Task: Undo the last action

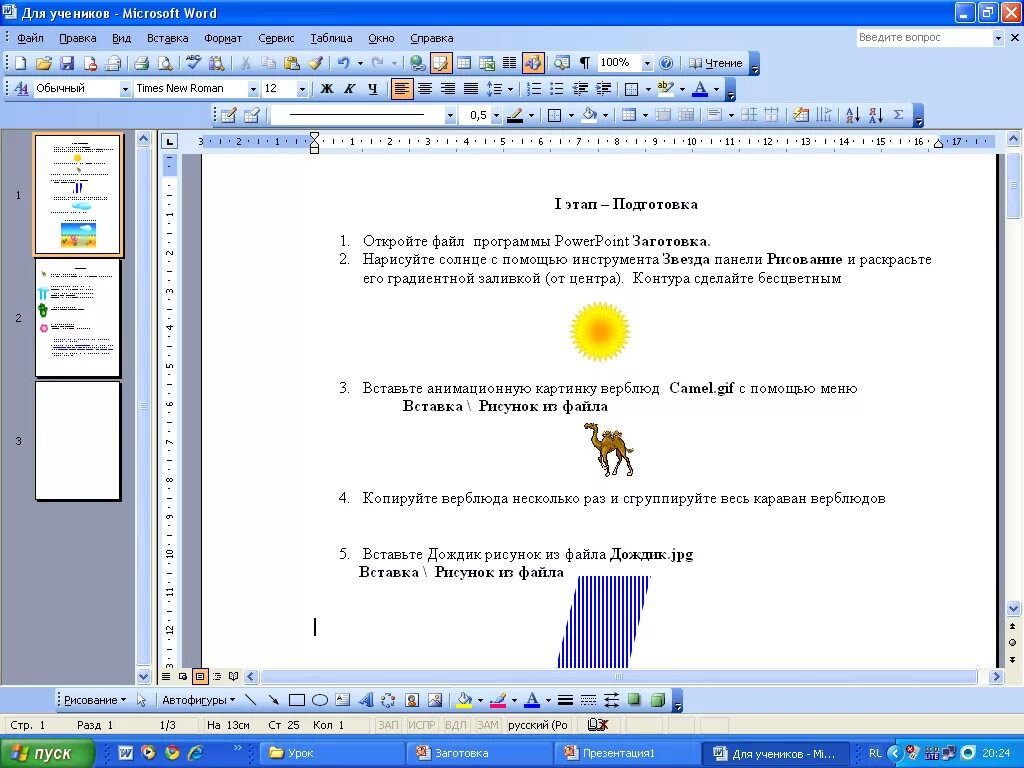Action: (344, 63)
